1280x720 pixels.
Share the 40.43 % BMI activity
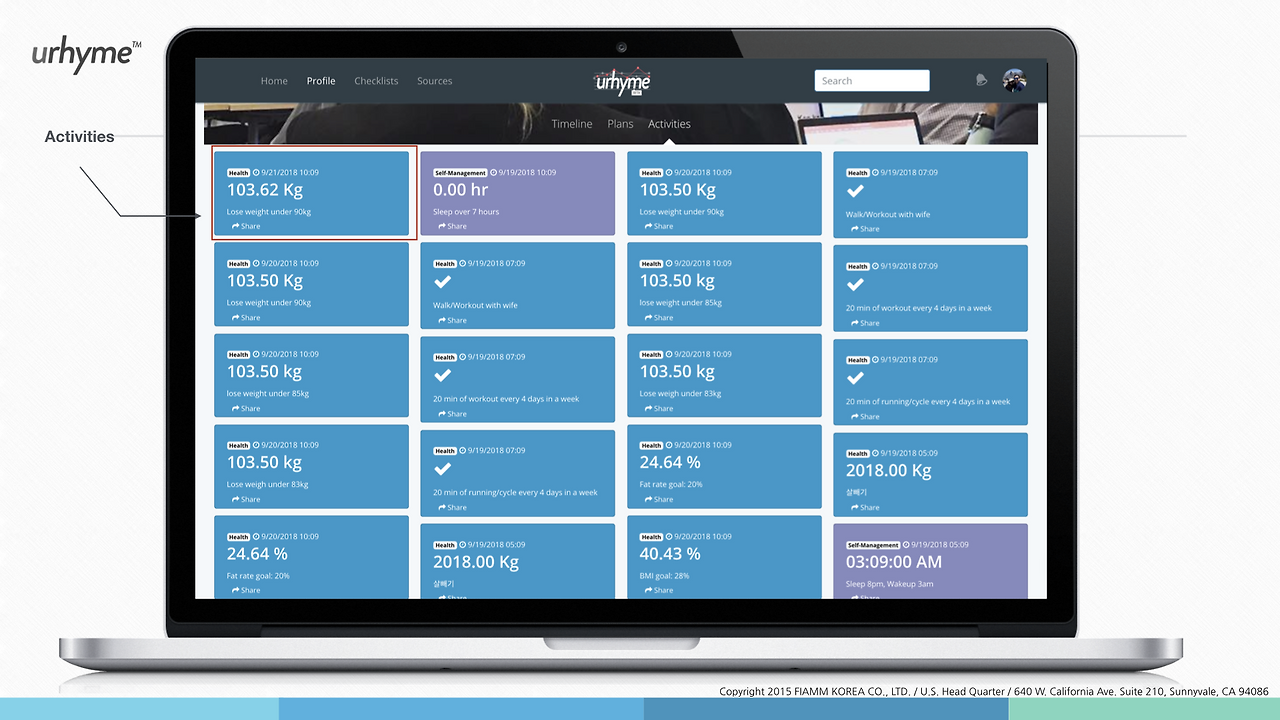pyautogui.click(x=660, y=590)
